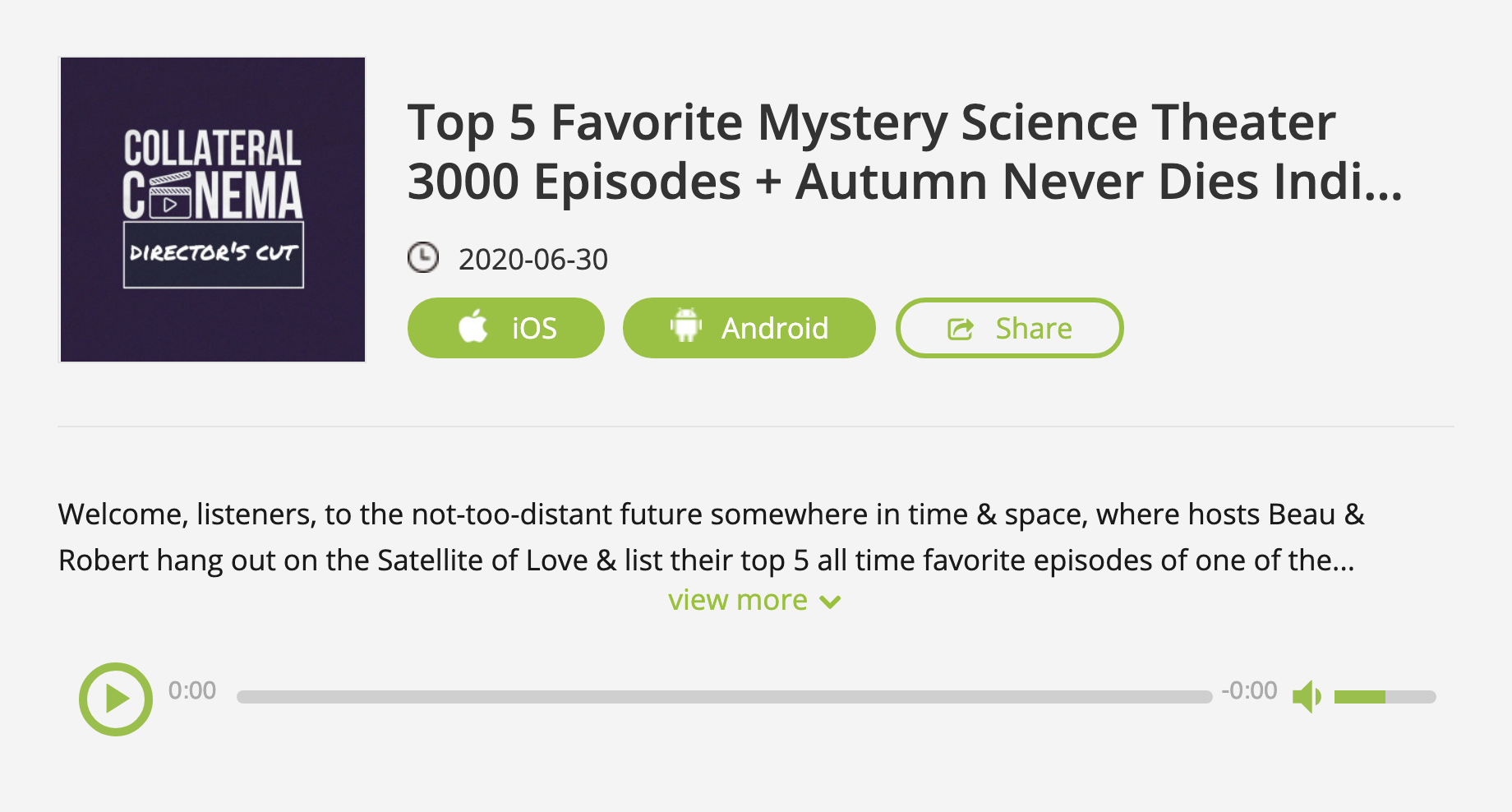Click the audio progress seek bar
Viewport: 1512px width, 812px height.
[x=723, y=697]
